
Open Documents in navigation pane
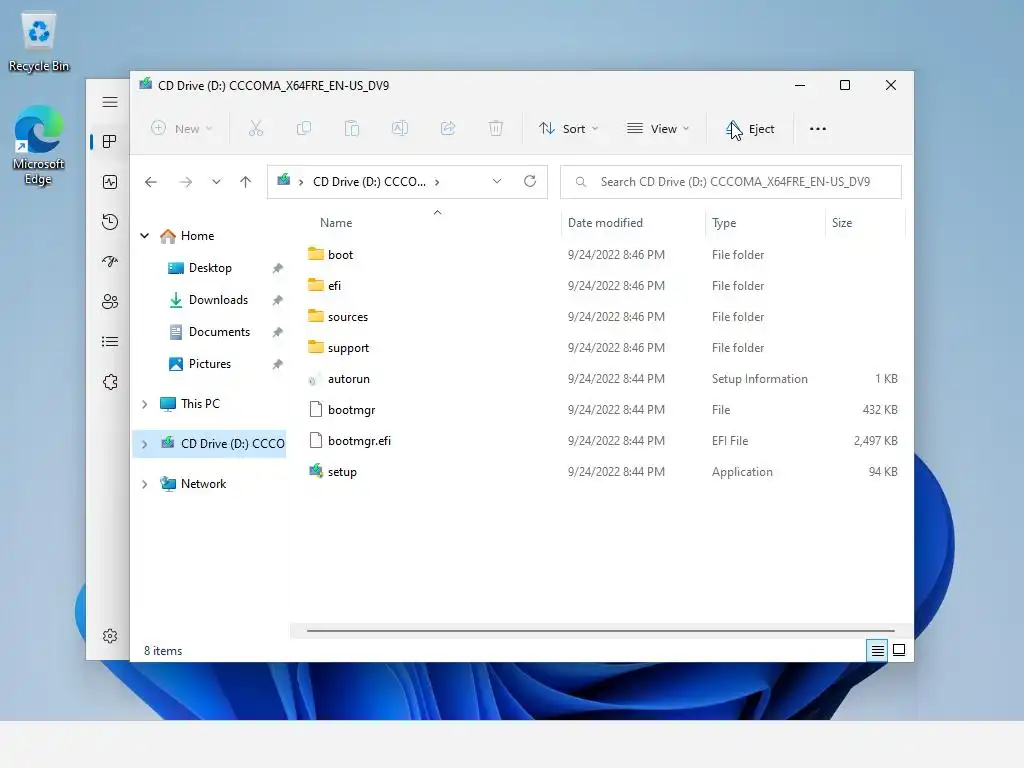(x=219, y=332)
